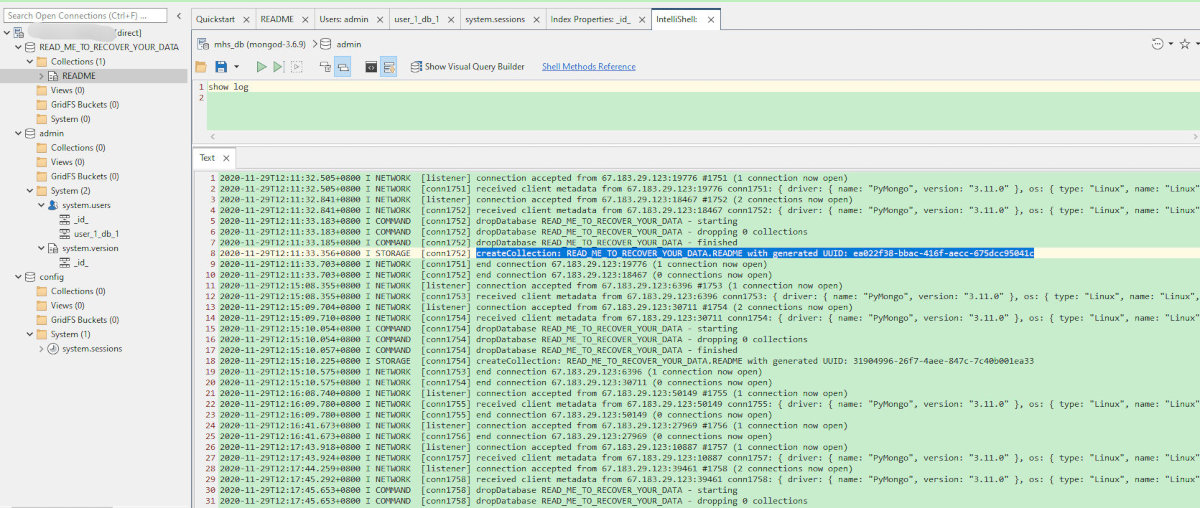Switch to the system.sessions tab
The width and height of the screenshot is (1200, 508).
pyautogui.click(x=502, y=19)
